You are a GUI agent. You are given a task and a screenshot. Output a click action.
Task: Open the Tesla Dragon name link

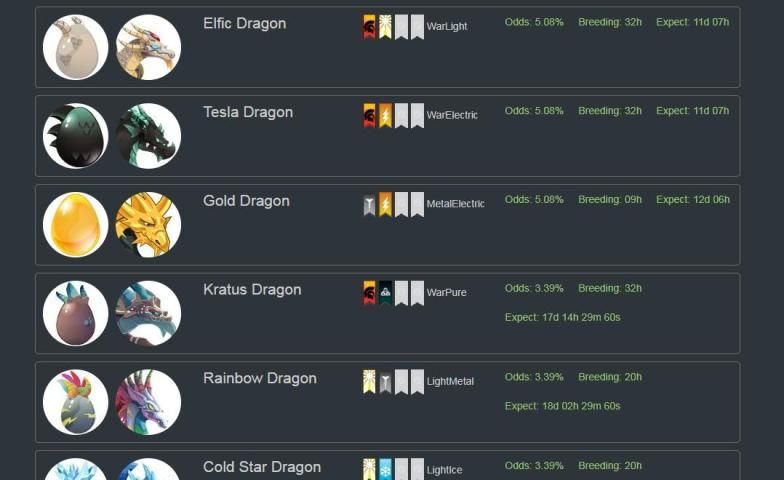[x=248, y=112]
